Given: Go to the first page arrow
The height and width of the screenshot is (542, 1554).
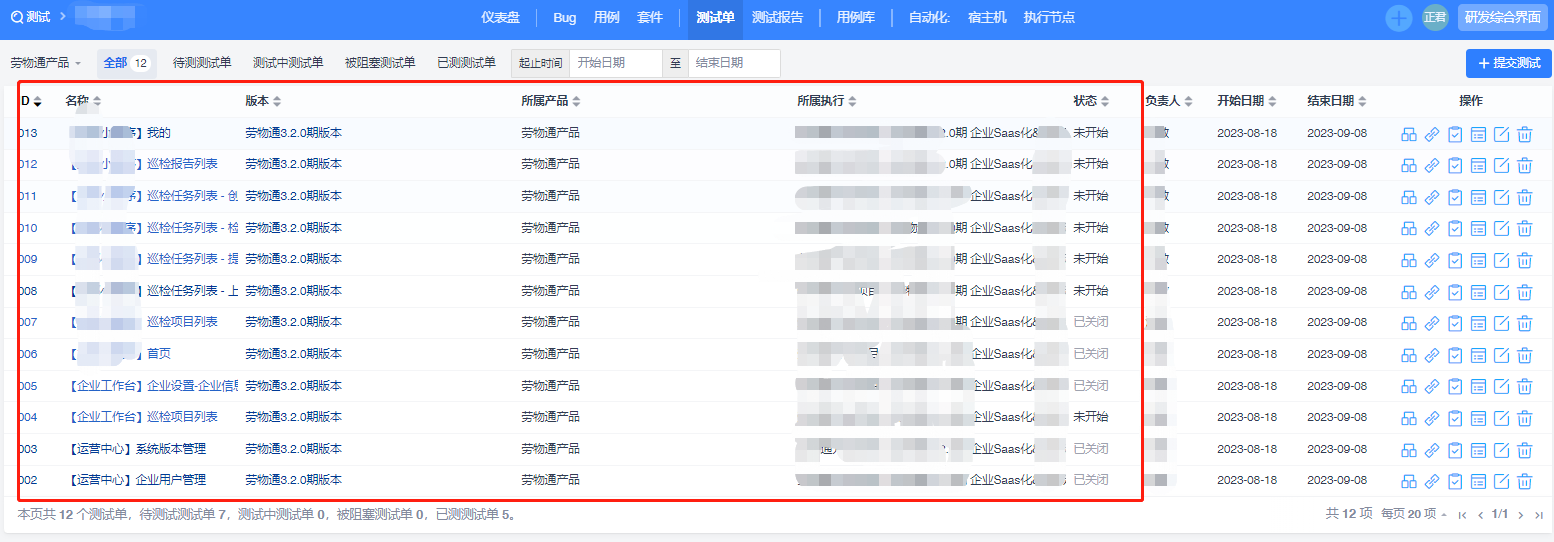Looking at the screenshot, I should tap(1462, 514).
